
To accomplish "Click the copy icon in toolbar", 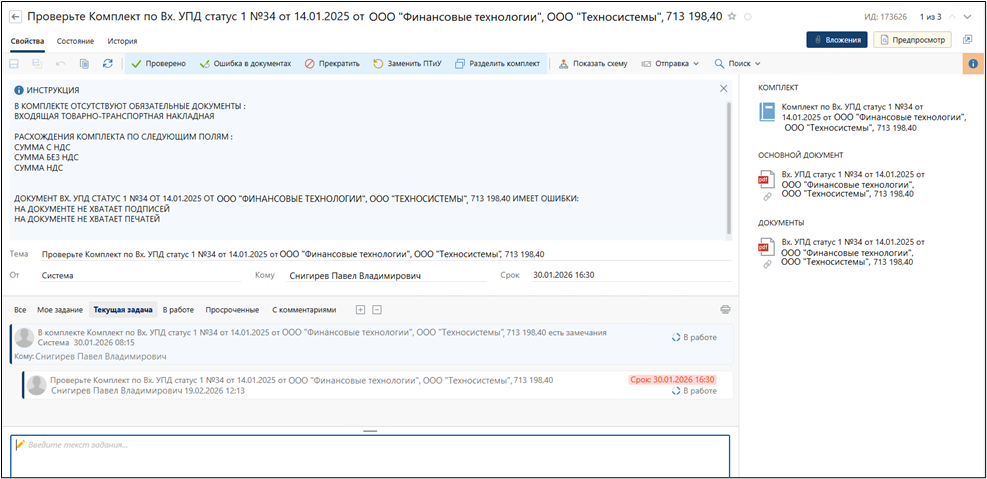I will pos(84,63).
